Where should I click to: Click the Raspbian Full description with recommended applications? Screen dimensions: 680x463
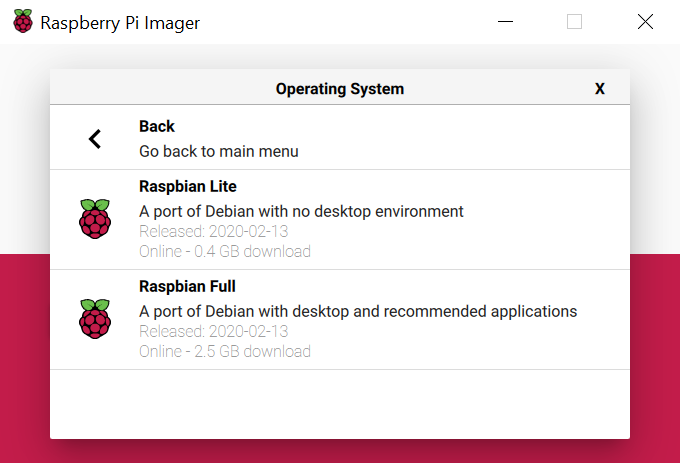358,312
